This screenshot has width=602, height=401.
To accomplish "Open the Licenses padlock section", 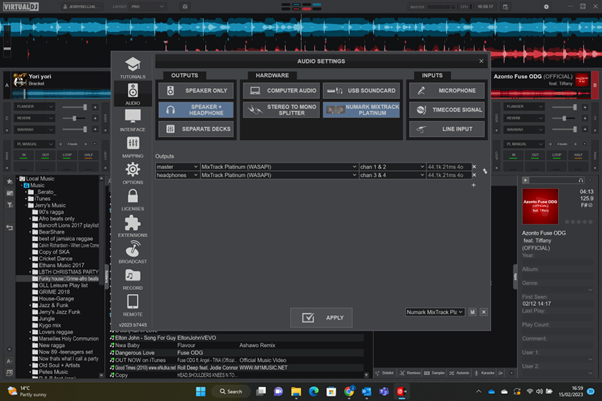I will (x=132, y=199).
